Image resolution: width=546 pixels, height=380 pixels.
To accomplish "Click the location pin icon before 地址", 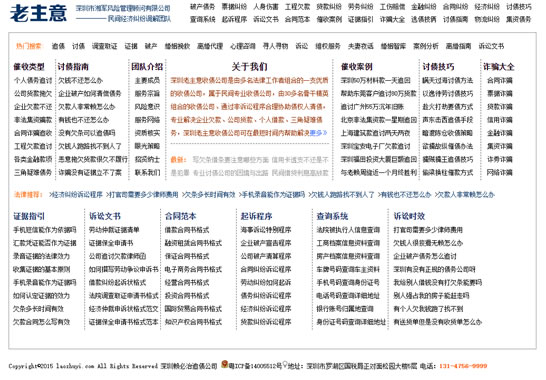I will [285, 364].
